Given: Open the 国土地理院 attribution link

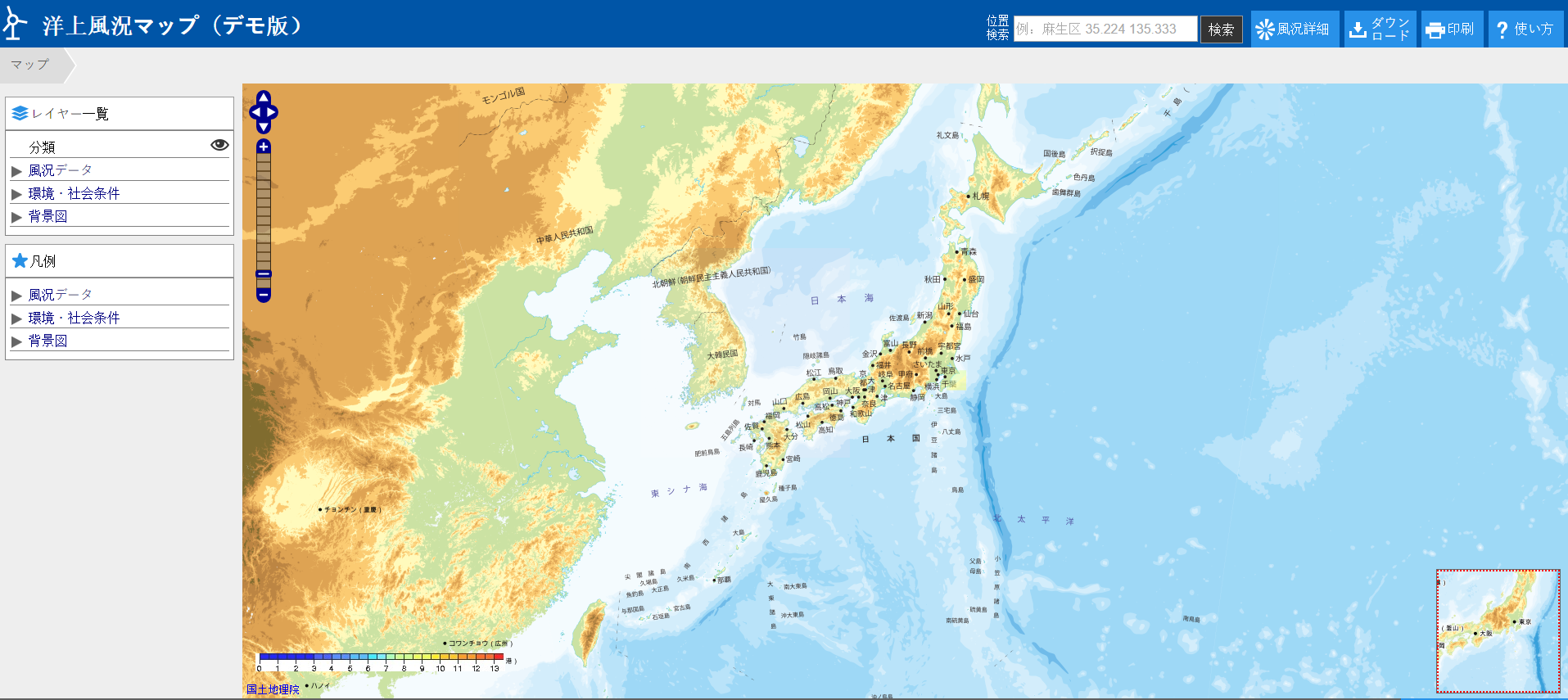Looking at the screenshot, I should click(273, 689).
